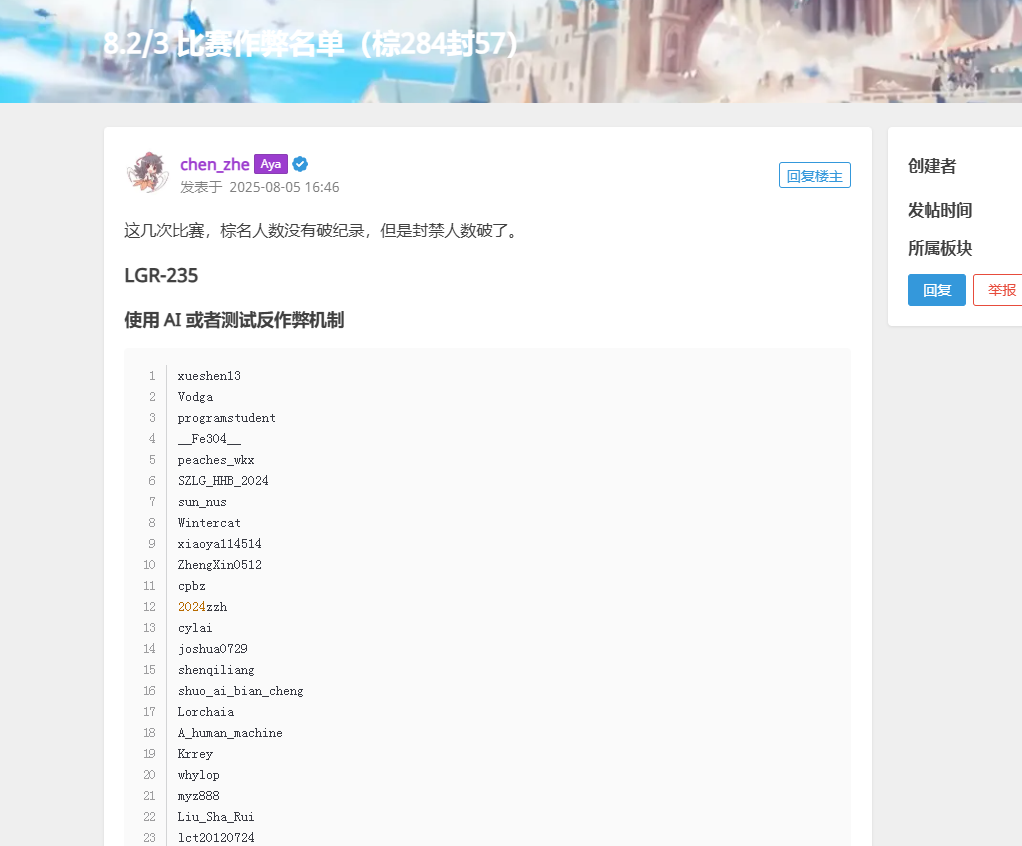Click username ZhengXin0512 in the list

220,565
